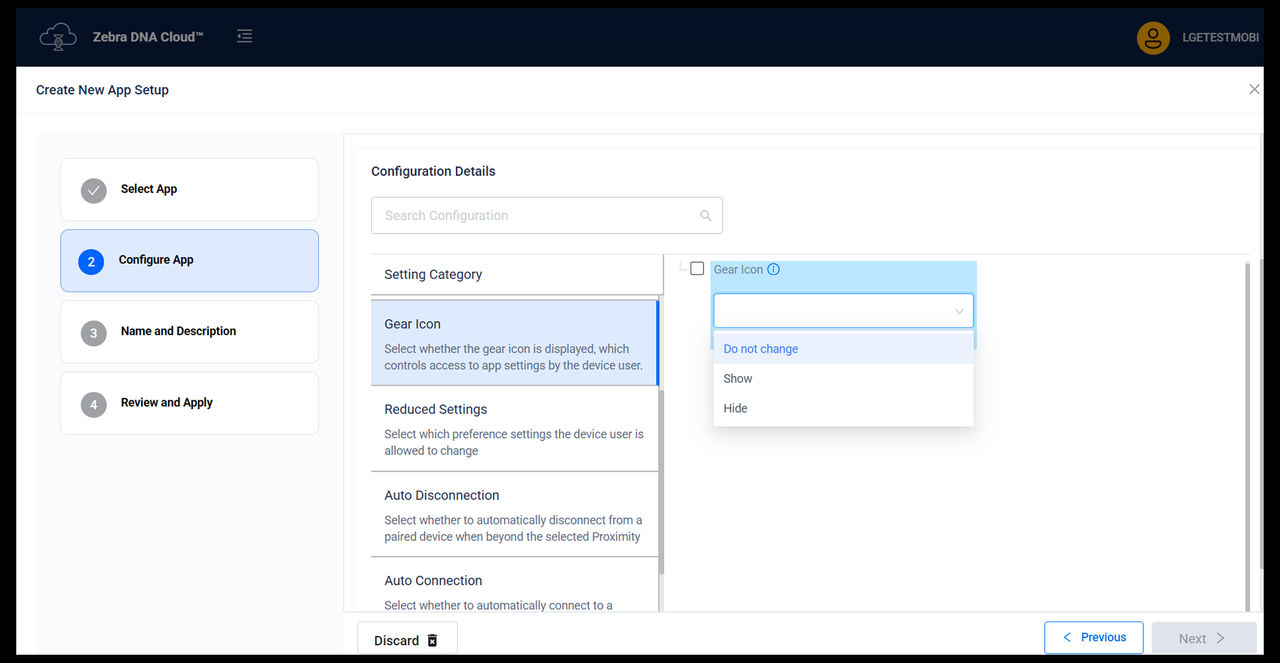Click the Previous button

click(x=1093, y=637)
